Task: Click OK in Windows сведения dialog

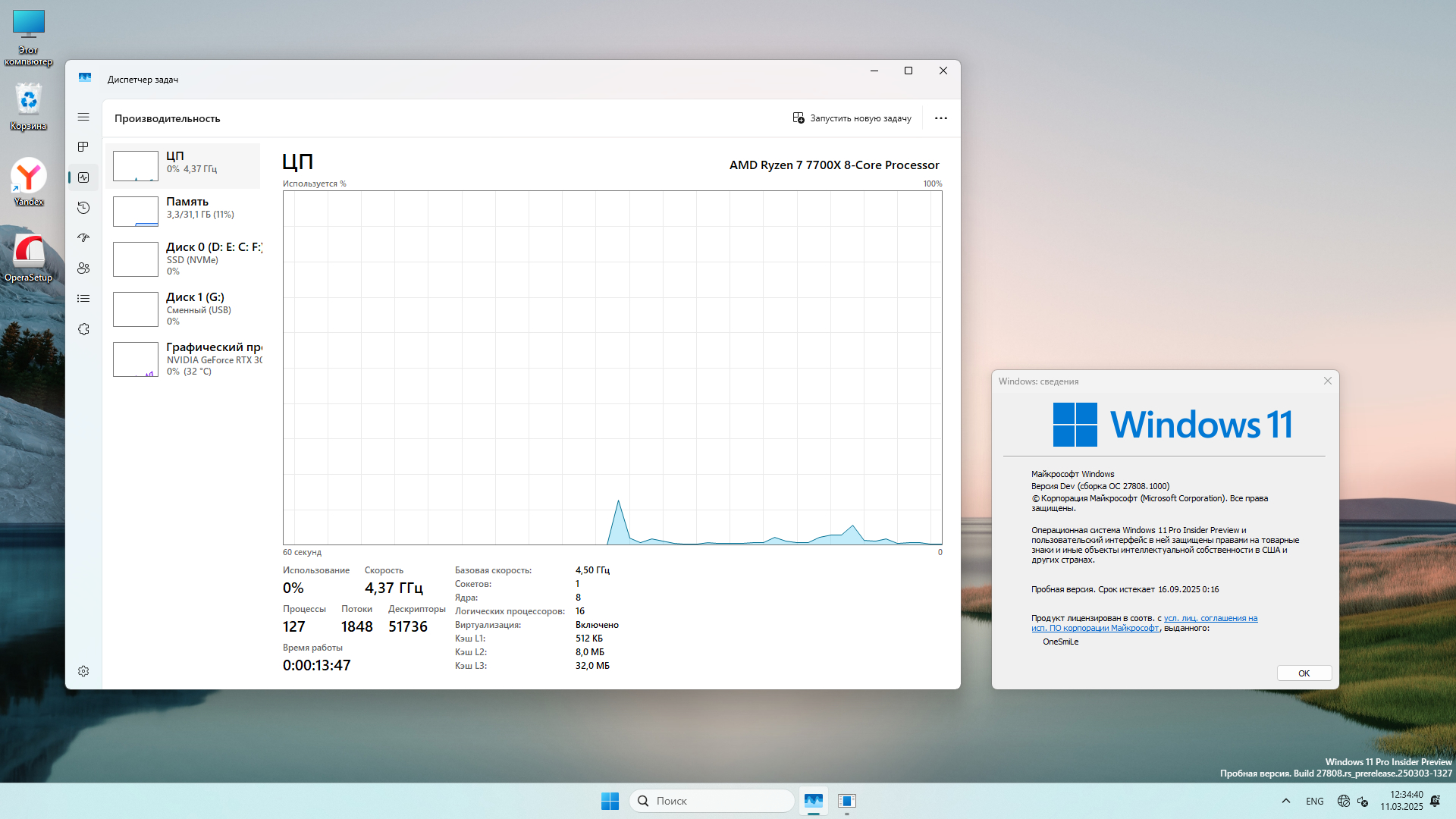Action: [x=1304, y=673]
